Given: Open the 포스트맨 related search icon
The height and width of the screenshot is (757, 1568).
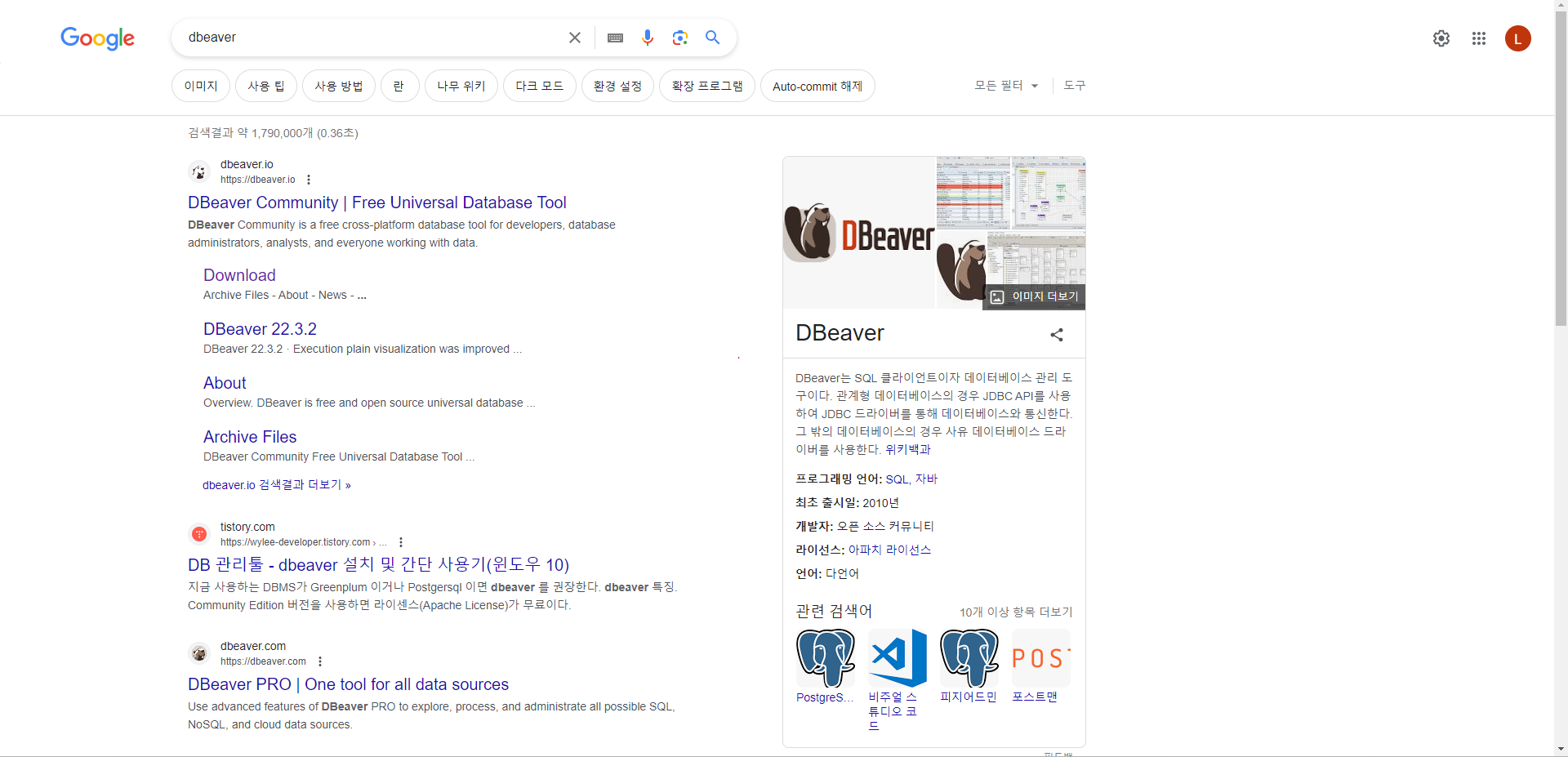Looking at the screenshot, I should coord(1041,658).
